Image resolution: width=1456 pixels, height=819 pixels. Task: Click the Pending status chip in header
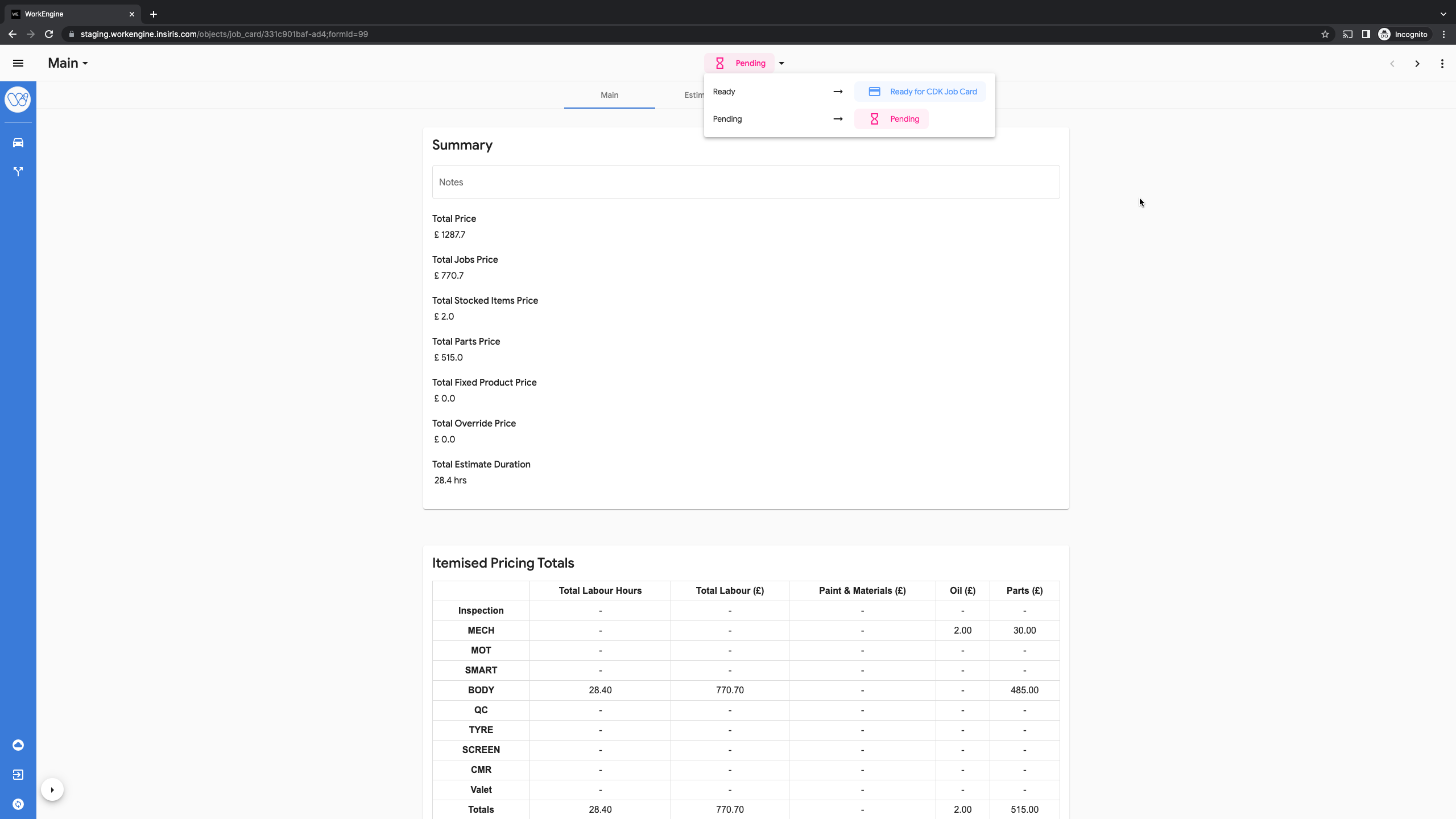tap(739, 63)
